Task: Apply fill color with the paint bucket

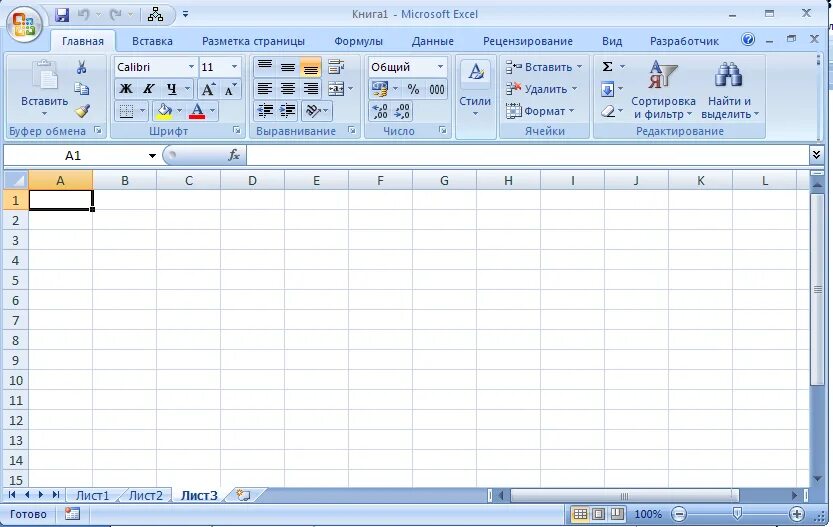Action: point(164,110)
